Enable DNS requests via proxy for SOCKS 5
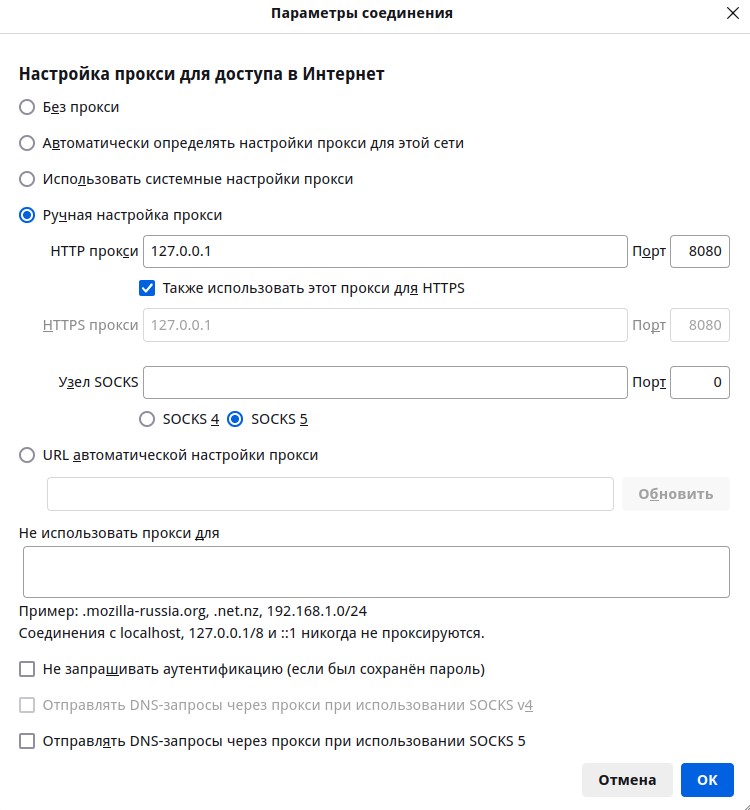This screenshot has width=750, height=810. pyautogui.click(x=27, y=741)
